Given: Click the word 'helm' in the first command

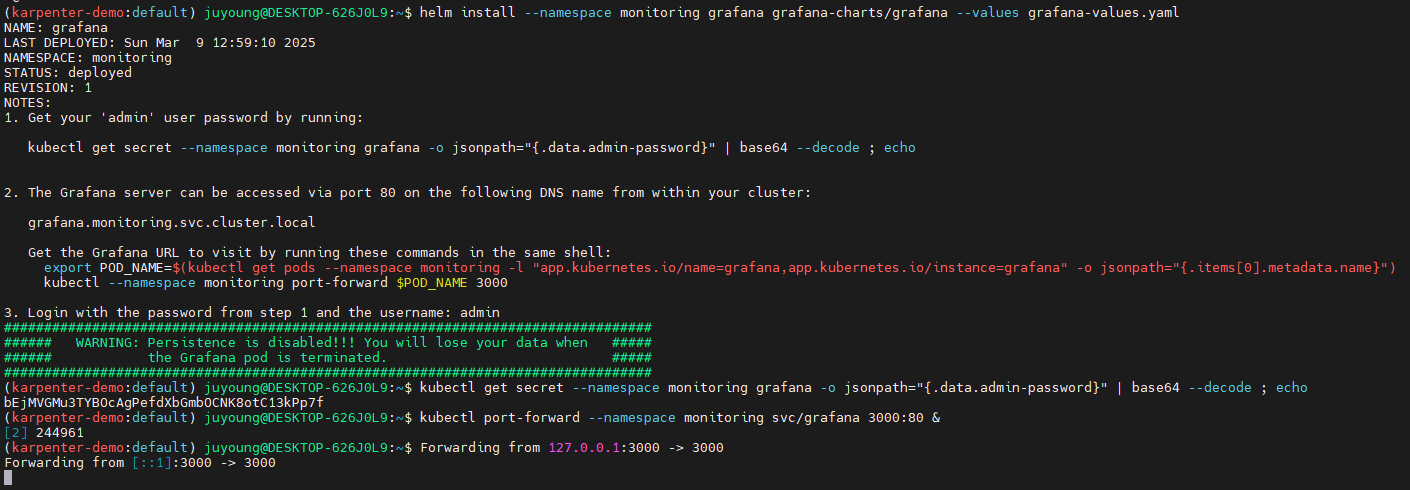Looking at the screenshot, I should (x=435, y=12).
